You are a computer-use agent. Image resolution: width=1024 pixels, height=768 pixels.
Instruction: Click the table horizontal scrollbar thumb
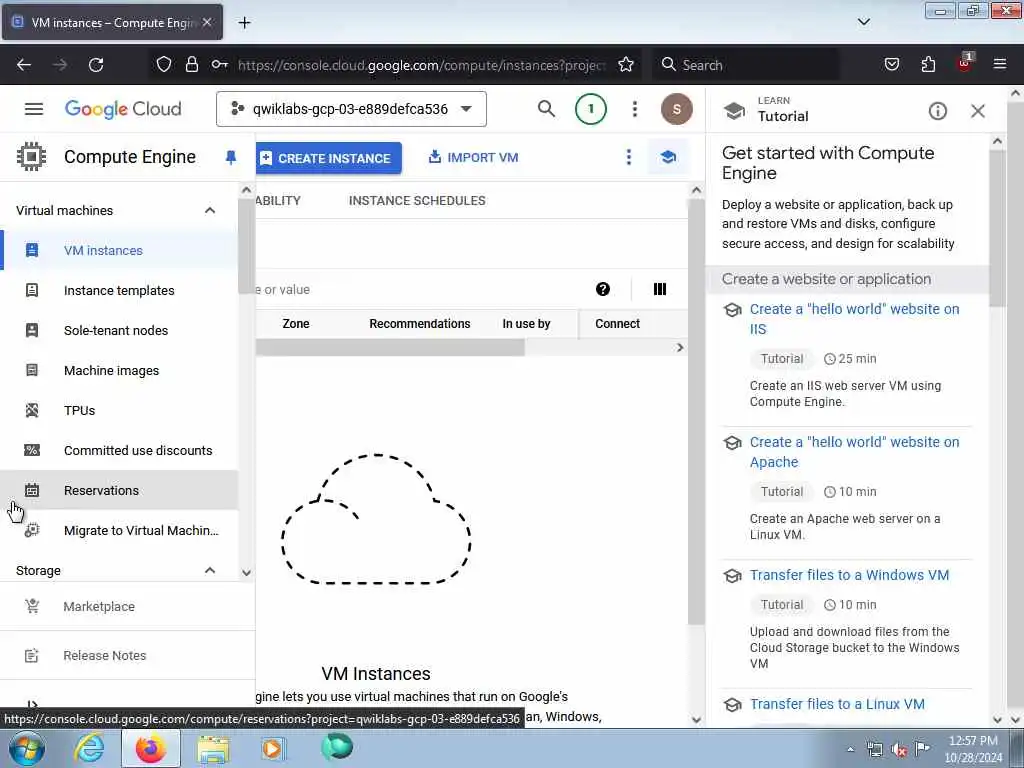point(391,347)
